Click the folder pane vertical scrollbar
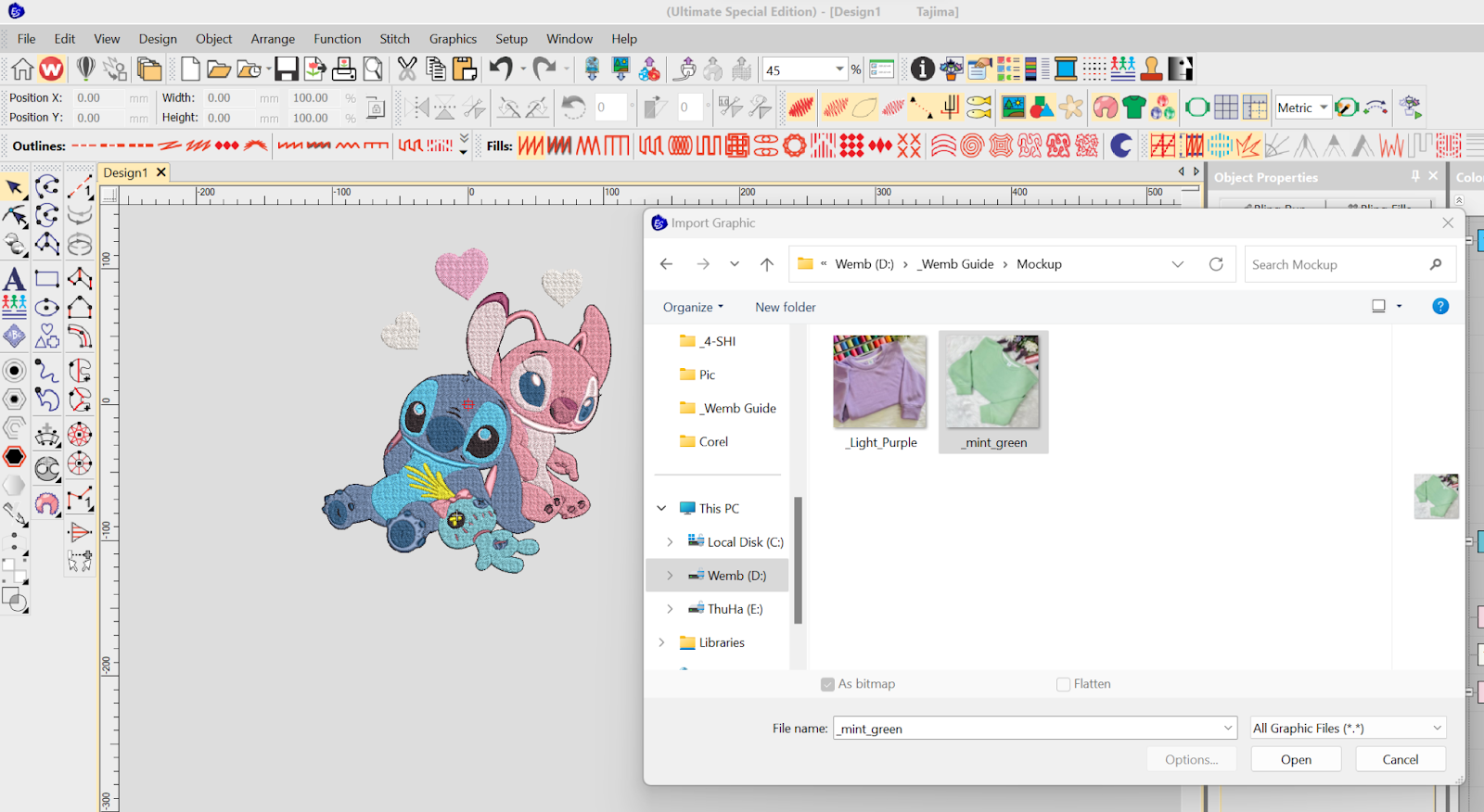Image resolution: width=1484 pixels, height=812 pixels. 798,560
